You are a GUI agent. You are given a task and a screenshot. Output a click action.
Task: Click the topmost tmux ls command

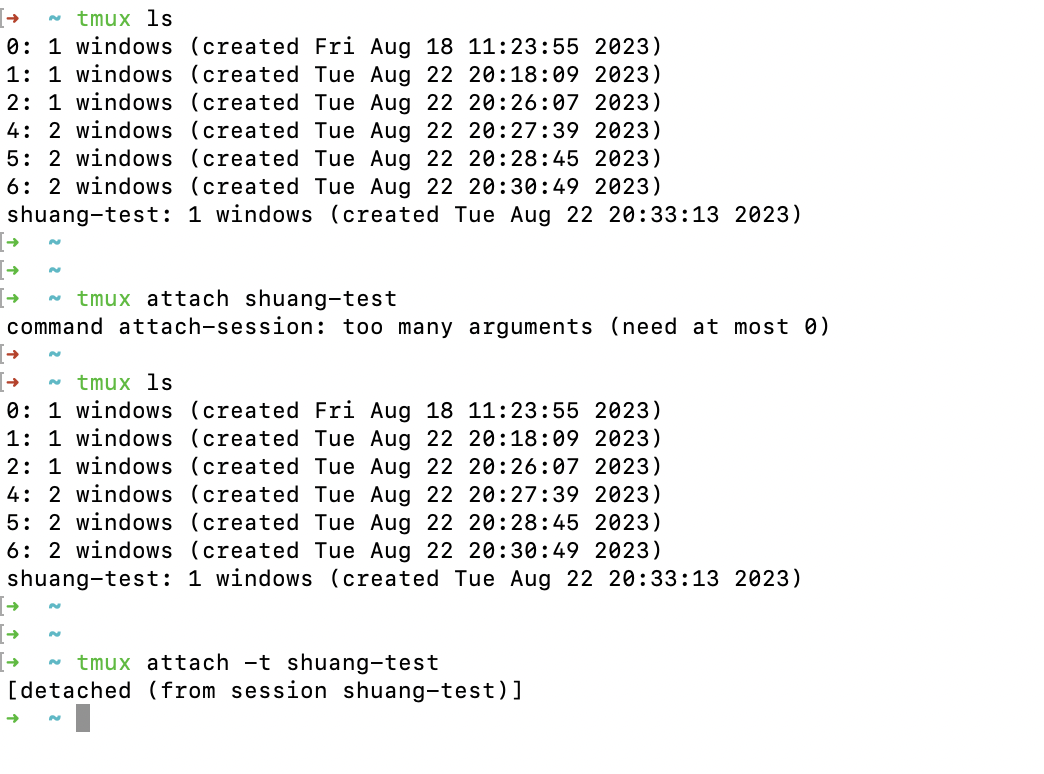pyautogui.click(x=125, y=18)
